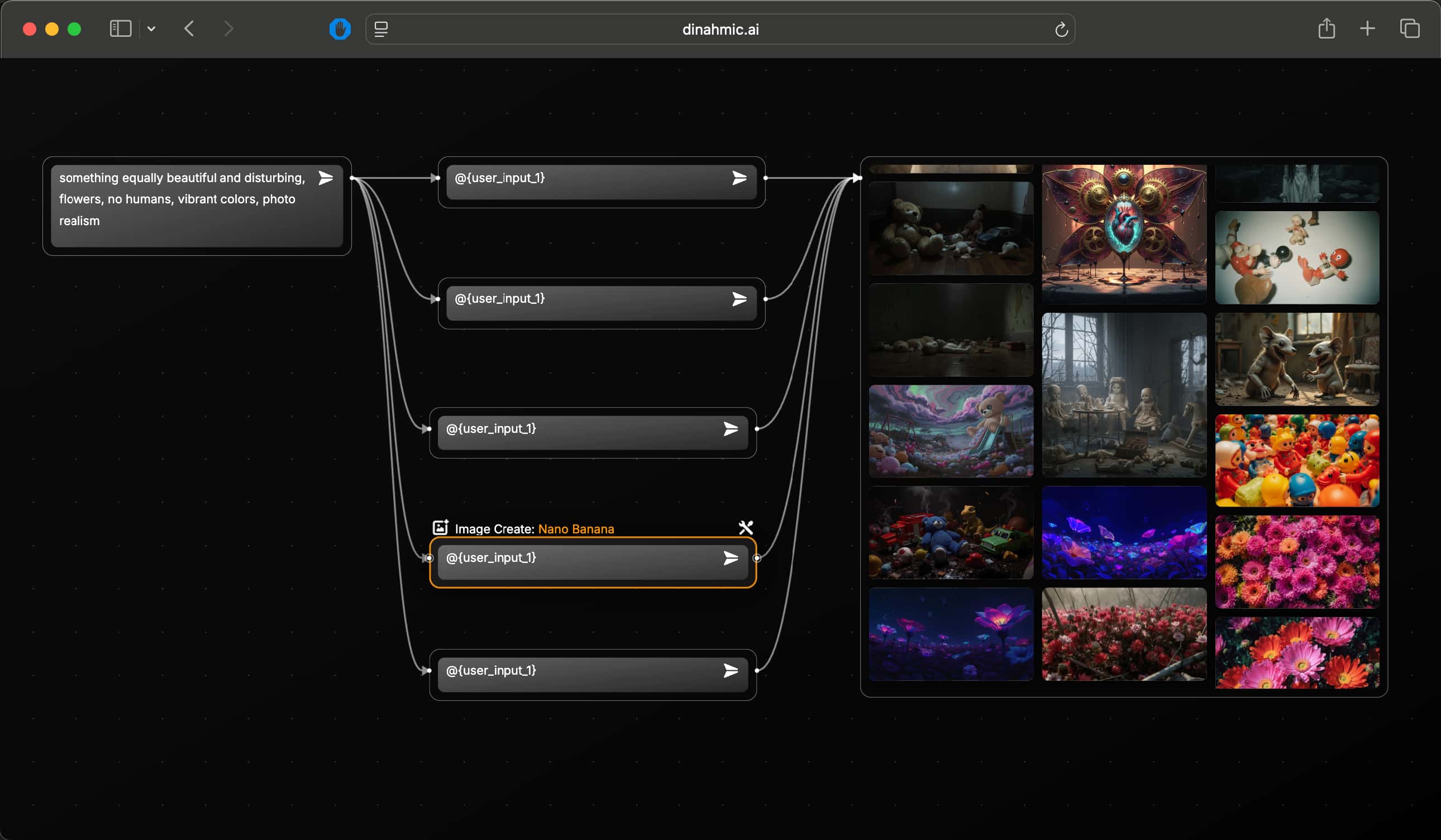This screenshot has height=840, width=1441.
Task: Open a new tab with plus button
Action: tap(1367, 28)
